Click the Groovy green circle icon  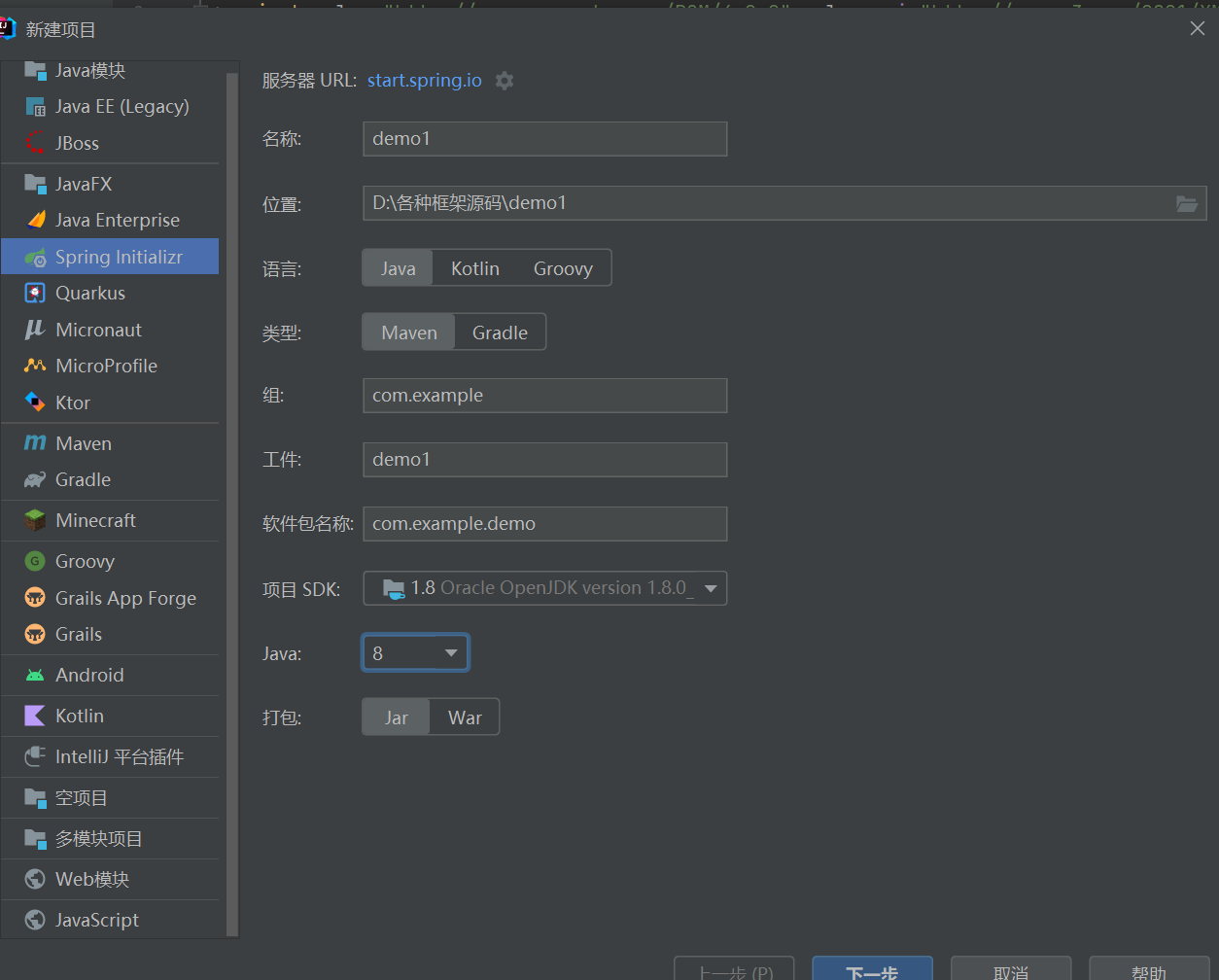click(x=36, y=561)
